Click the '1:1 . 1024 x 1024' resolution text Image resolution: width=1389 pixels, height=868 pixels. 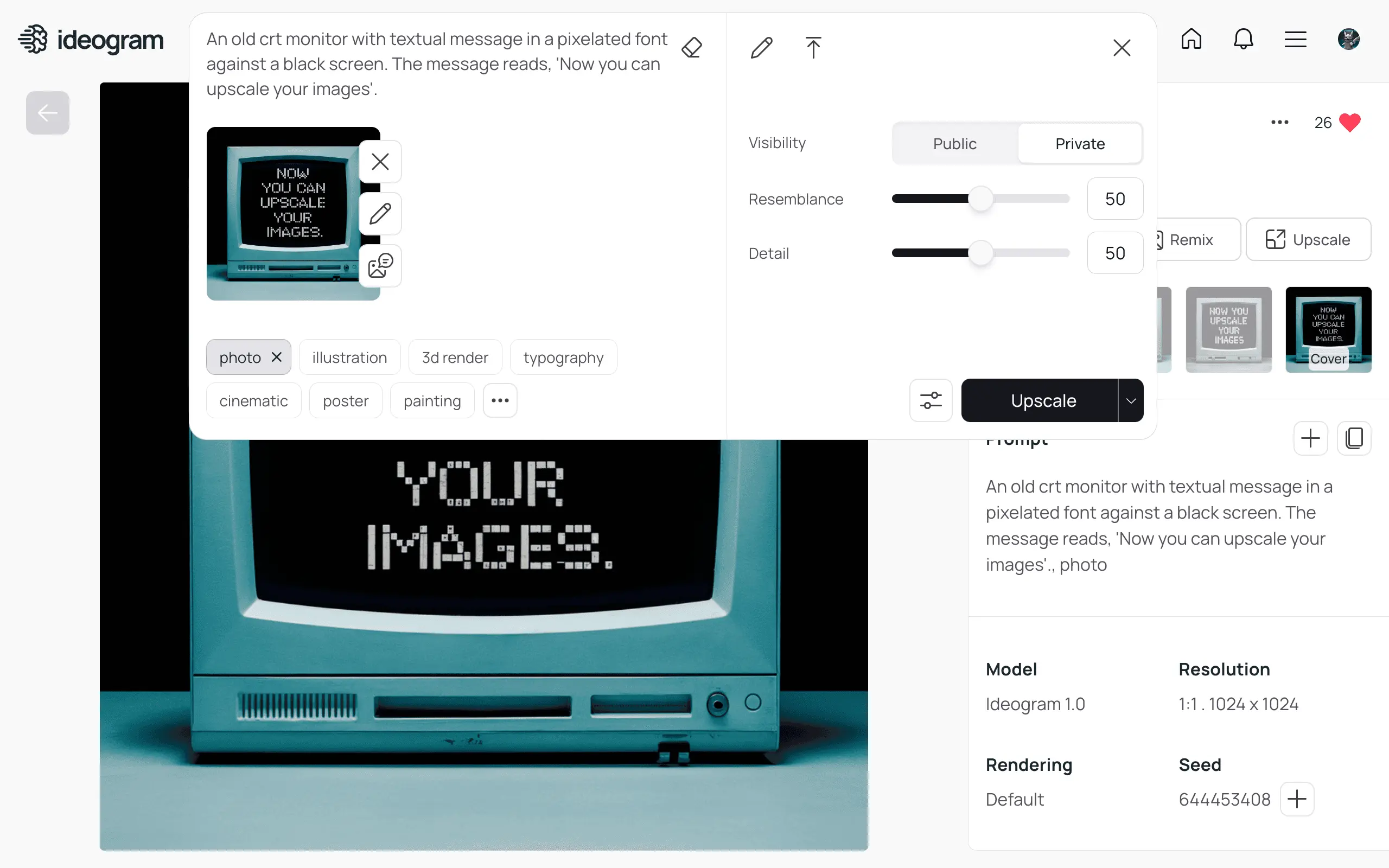tap(1239, 704)
